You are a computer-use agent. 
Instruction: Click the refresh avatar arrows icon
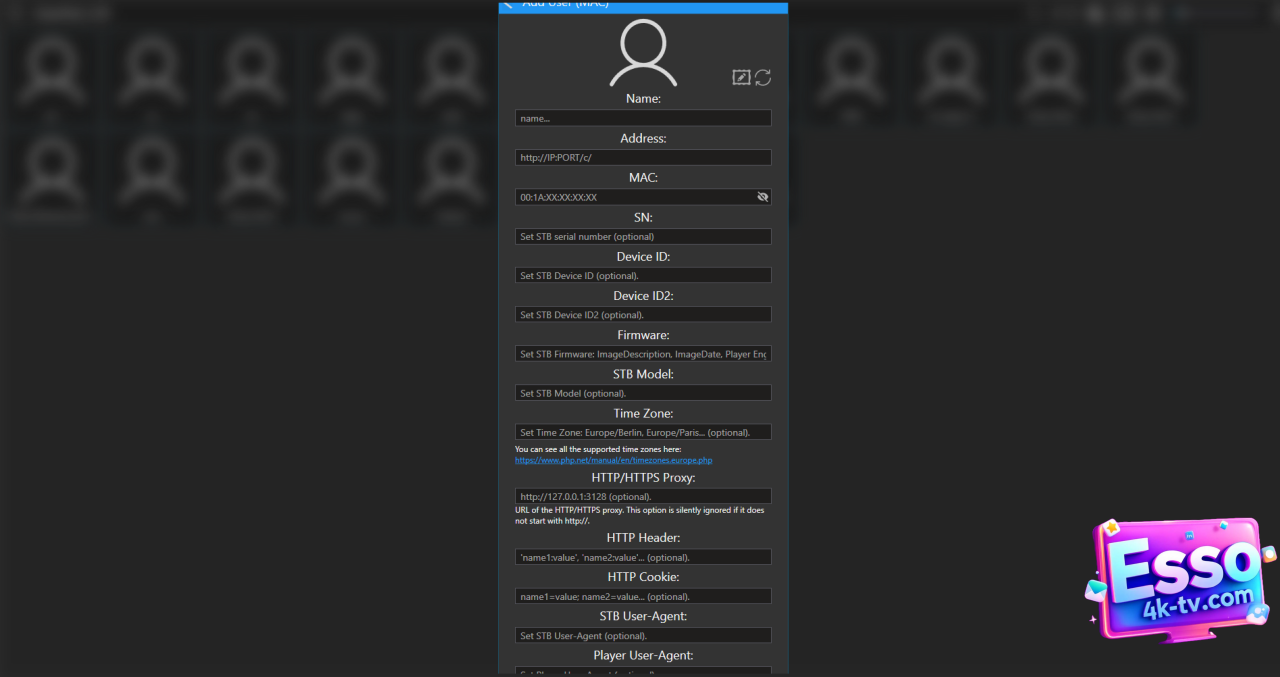pos(763,78)
